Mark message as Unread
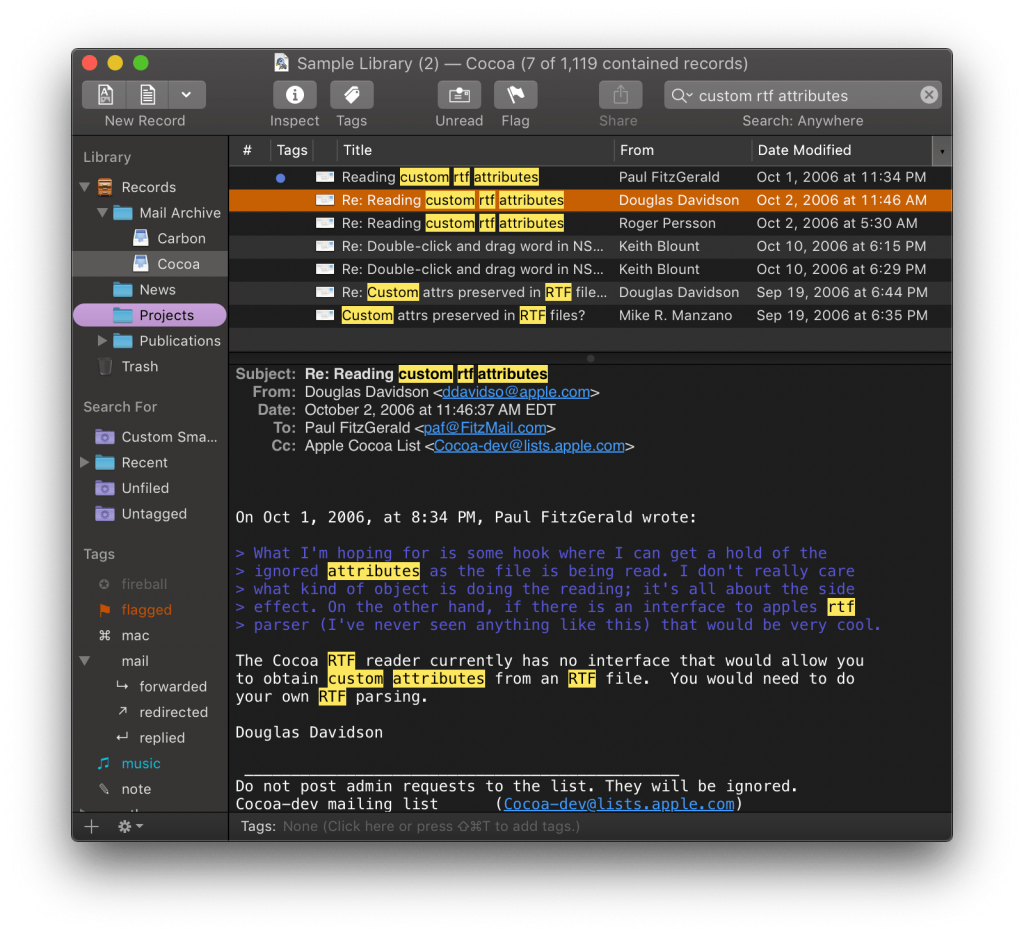Viewport: 1024px width, 936px height. [459, 95]
